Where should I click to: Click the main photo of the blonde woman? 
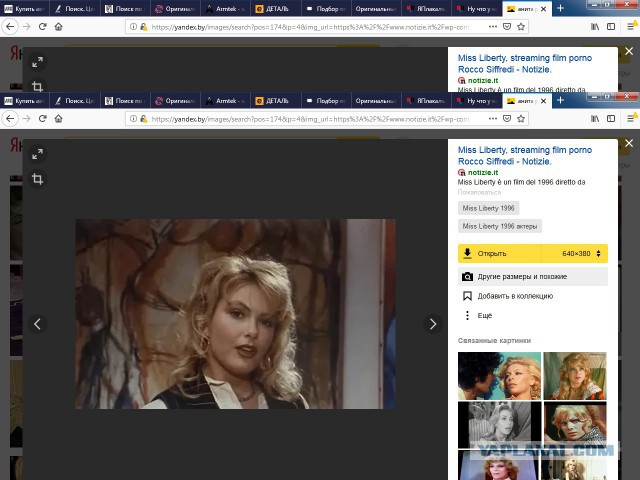[x=236, y=314]
